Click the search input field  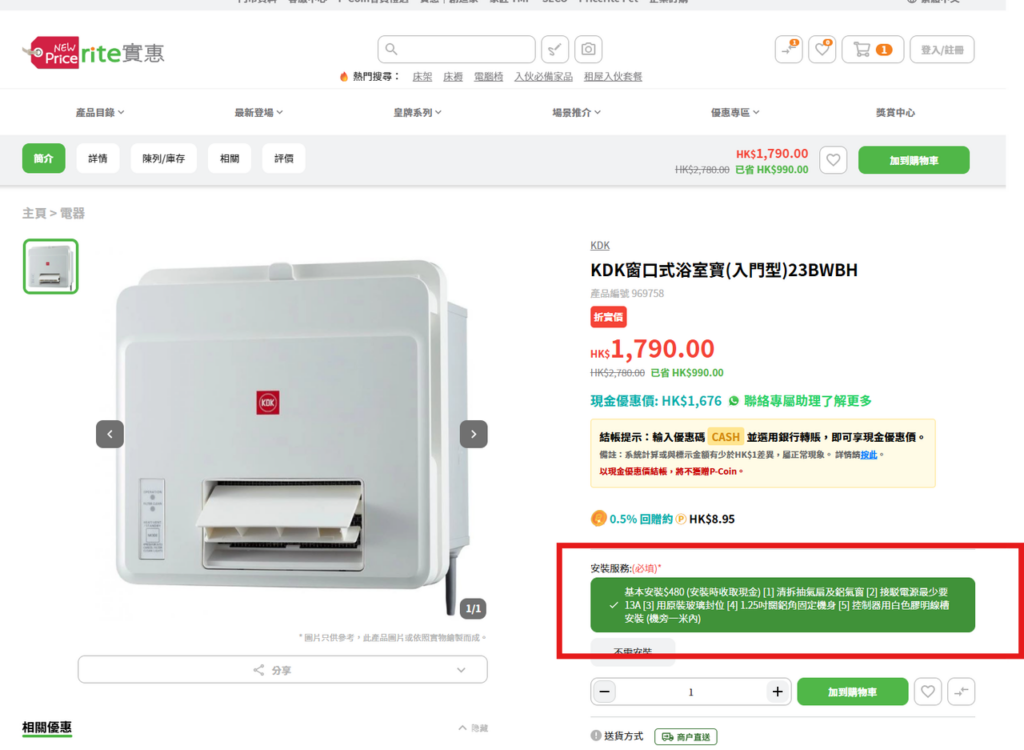point(456,49)
